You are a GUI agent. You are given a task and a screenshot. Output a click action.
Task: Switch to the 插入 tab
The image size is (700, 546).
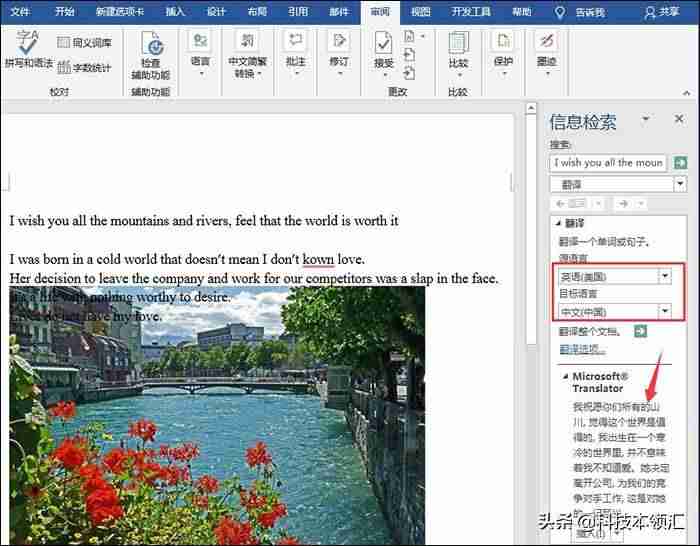tap(175, 12)
